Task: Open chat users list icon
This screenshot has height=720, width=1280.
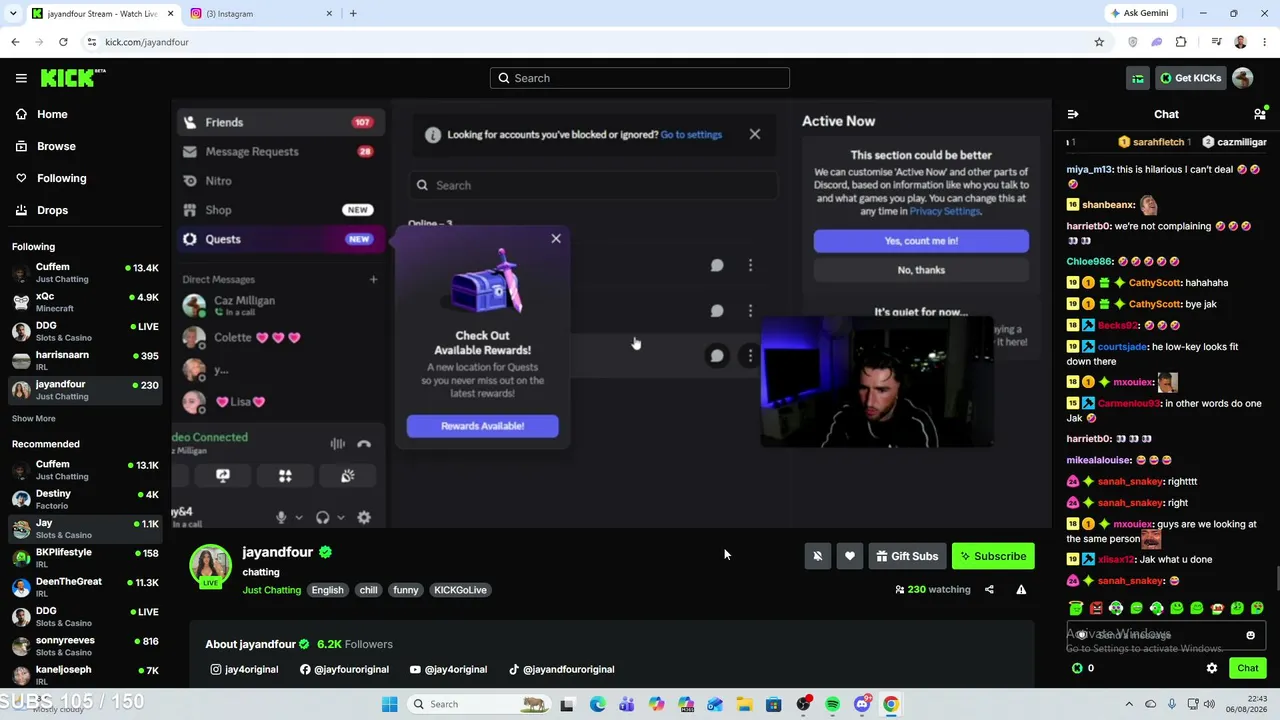Action: [1260, 115]
